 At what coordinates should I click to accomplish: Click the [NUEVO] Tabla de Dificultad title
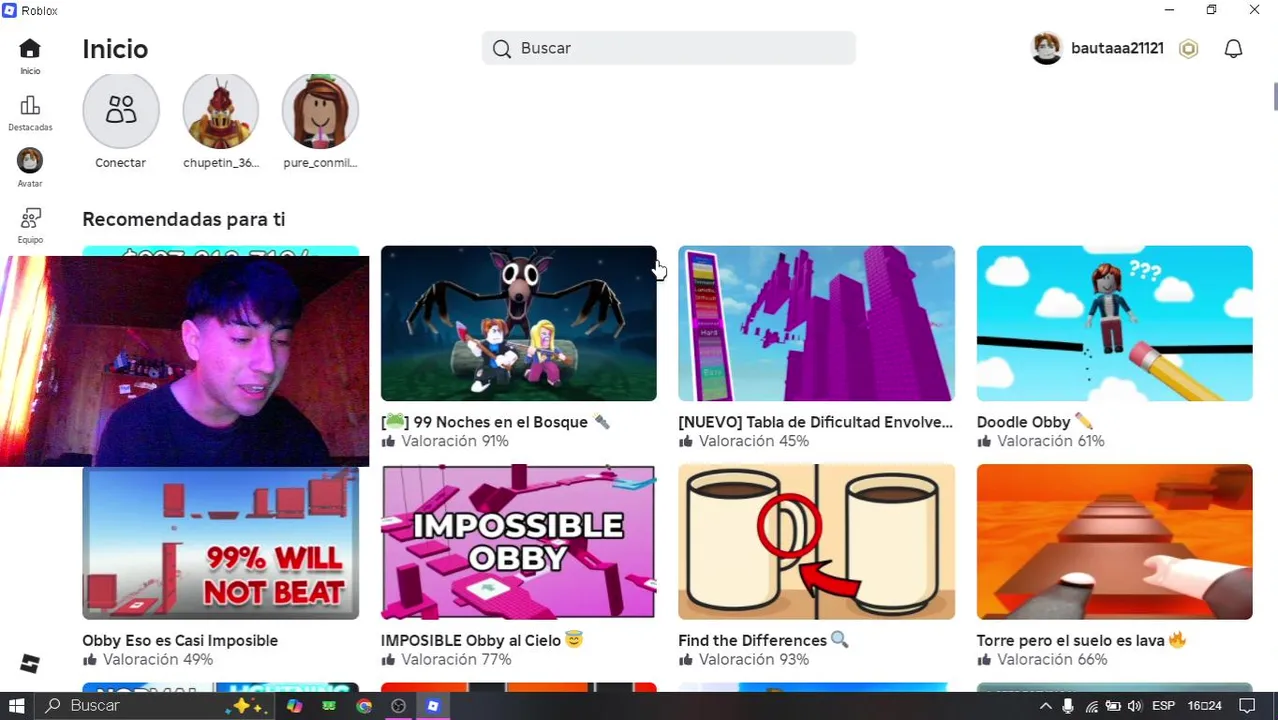(816, 422)
